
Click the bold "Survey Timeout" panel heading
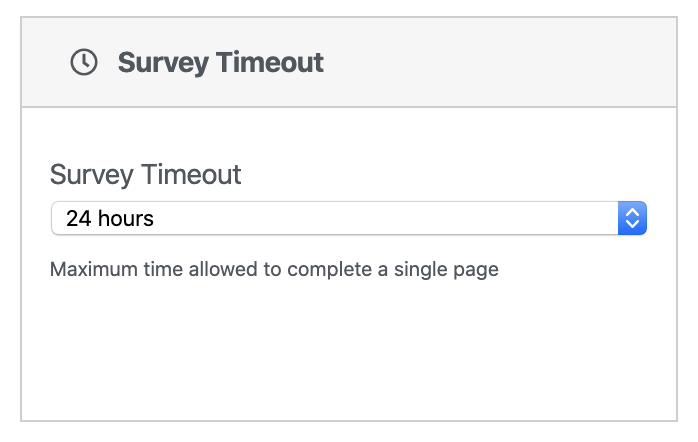pos(220,62)
